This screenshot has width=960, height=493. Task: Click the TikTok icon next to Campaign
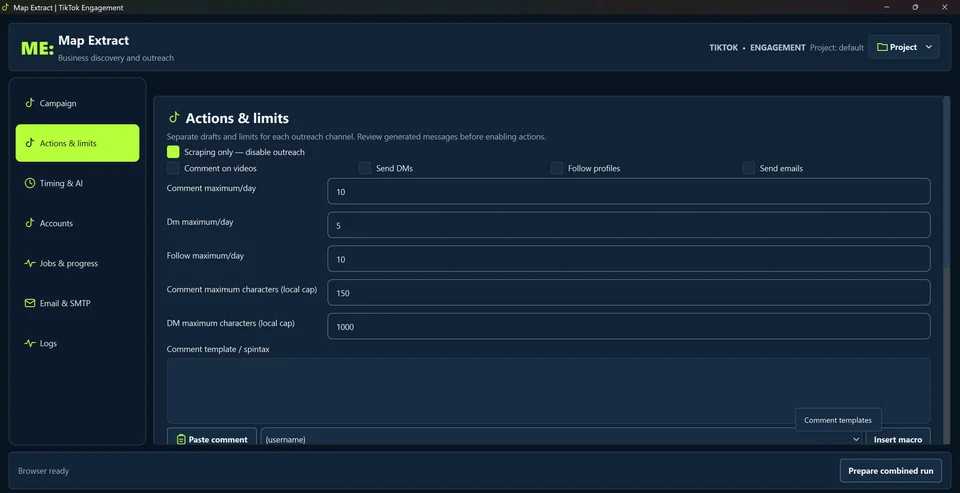coord(29,103)
